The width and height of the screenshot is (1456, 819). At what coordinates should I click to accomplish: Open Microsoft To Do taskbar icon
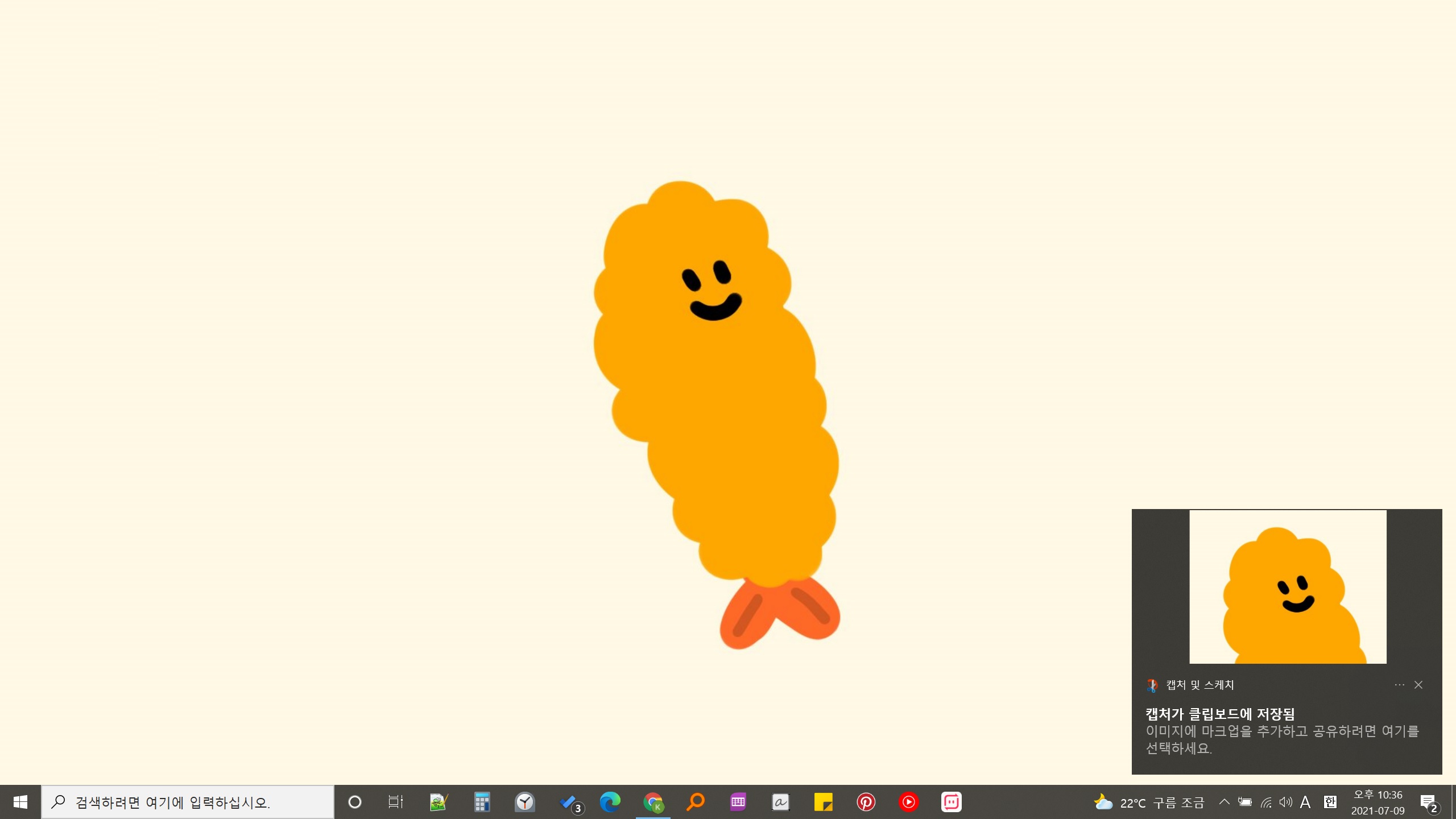click(x=568, y=802)
